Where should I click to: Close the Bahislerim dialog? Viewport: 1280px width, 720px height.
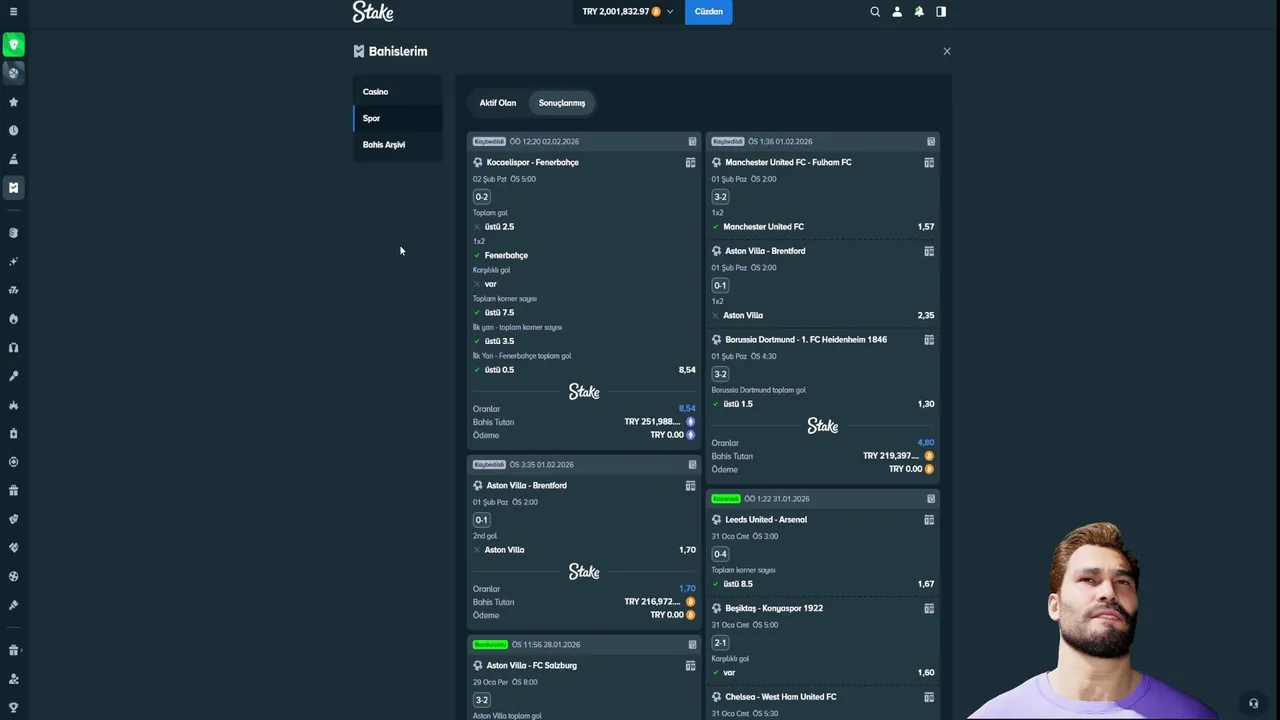coord(947,51)
